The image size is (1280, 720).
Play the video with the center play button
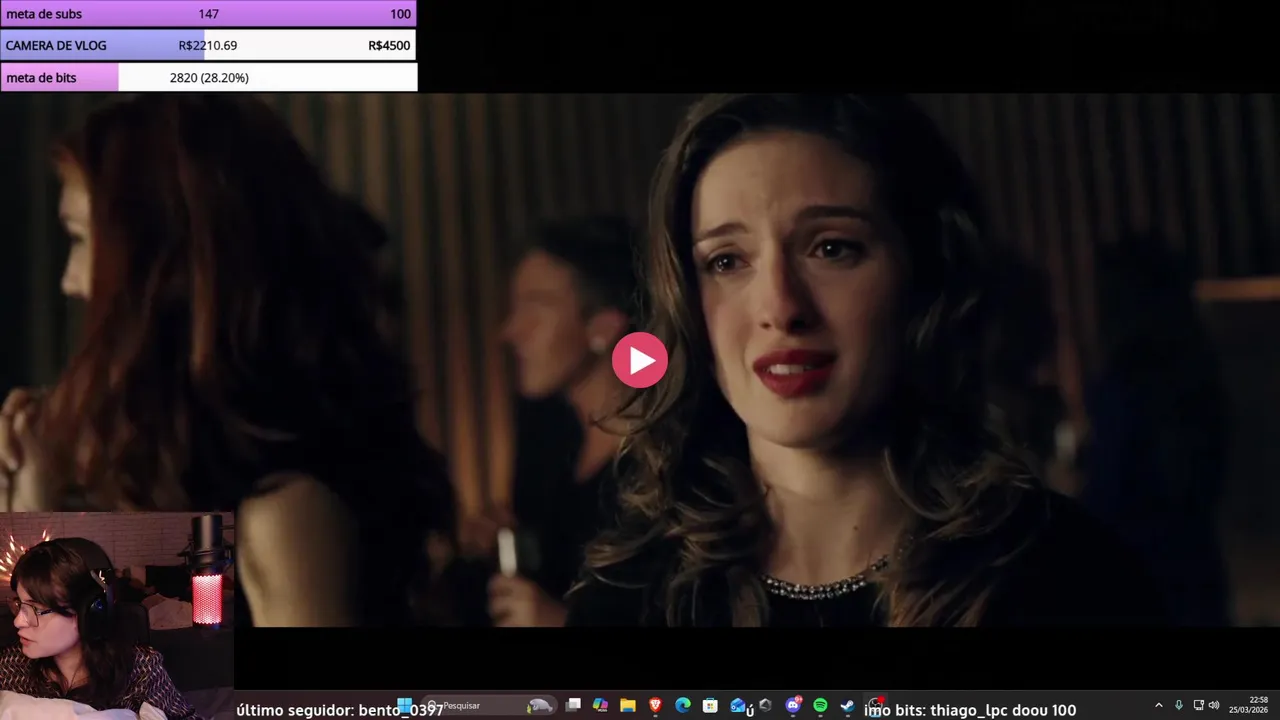[640, 360]
